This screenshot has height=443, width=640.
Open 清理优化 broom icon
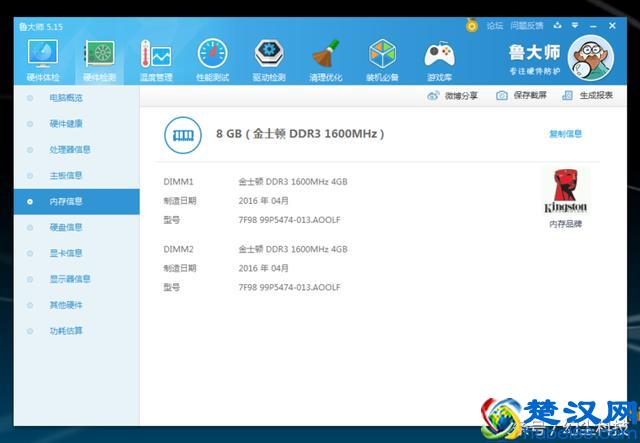click(x=325, y=59)
